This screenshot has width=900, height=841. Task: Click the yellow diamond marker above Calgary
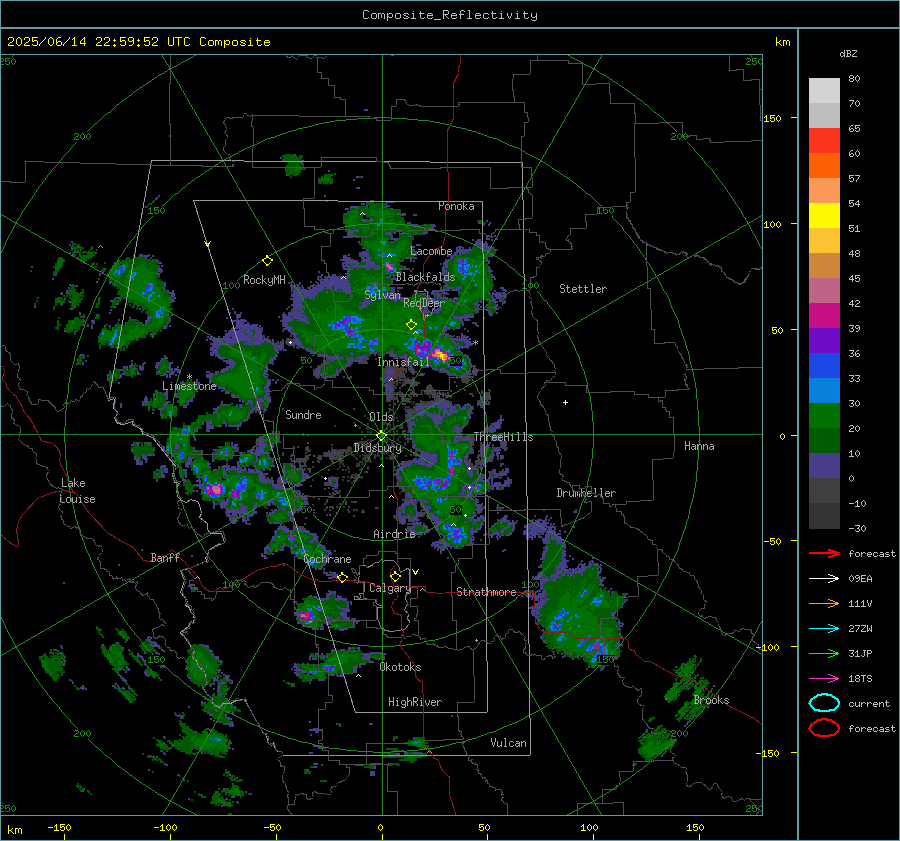click(x=395, y=576)
